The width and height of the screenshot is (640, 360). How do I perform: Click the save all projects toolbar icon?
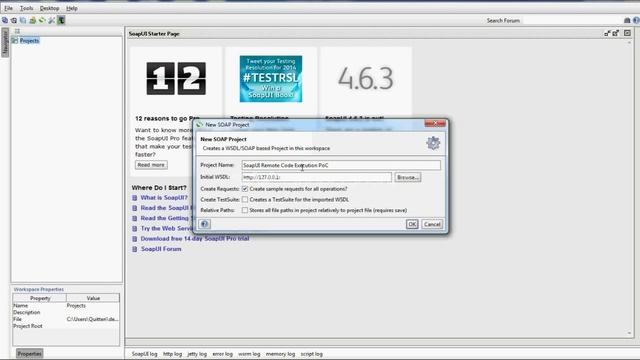tap(23, 20)
